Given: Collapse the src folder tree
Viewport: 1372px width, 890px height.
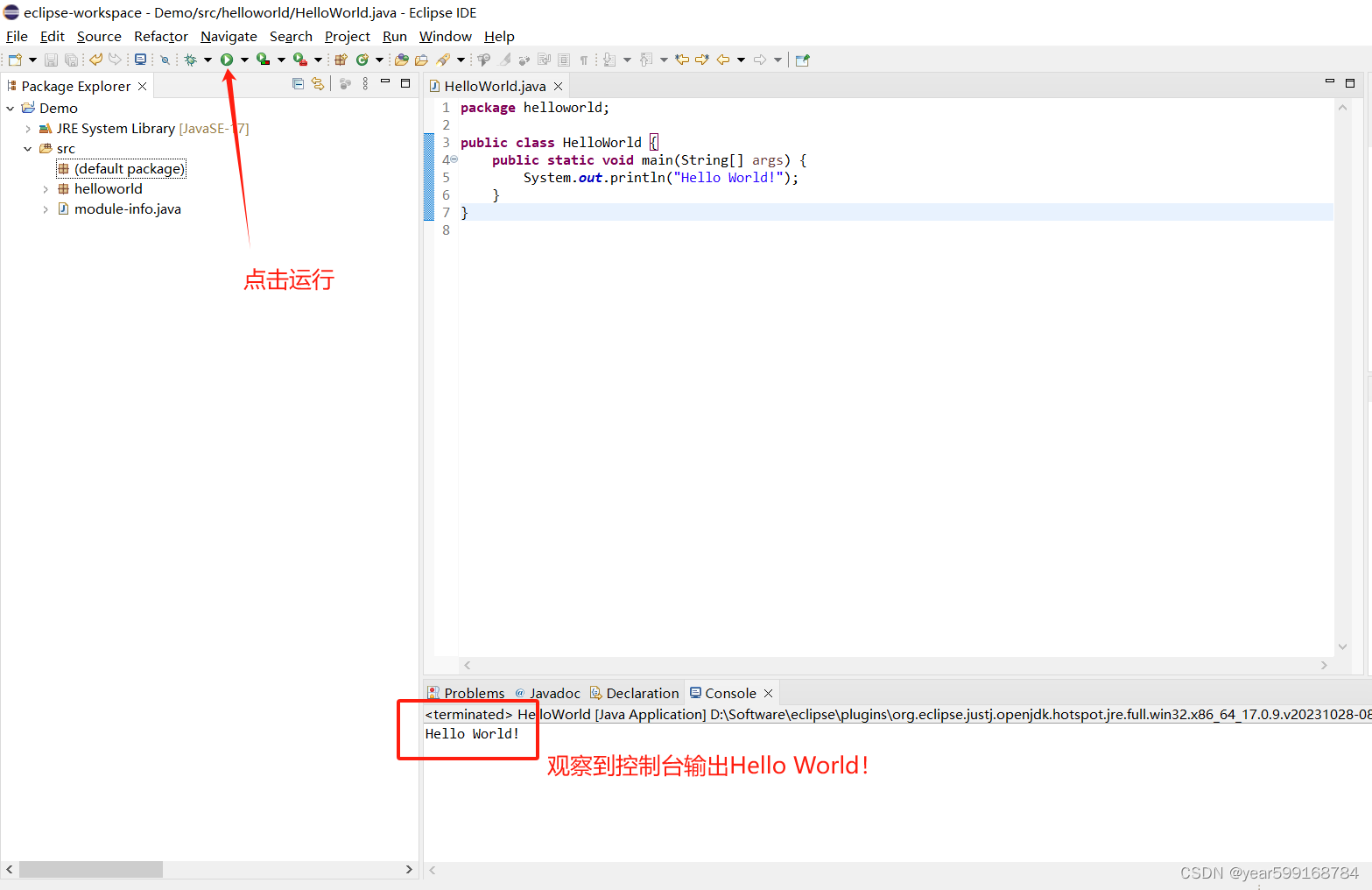Looking at the screenshot, I should click(27, 148).
